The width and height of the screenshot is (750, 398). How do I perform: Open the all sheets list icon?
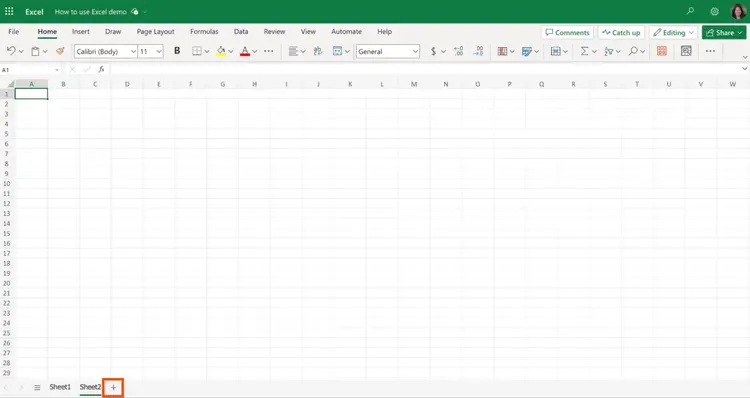(37, 387)
